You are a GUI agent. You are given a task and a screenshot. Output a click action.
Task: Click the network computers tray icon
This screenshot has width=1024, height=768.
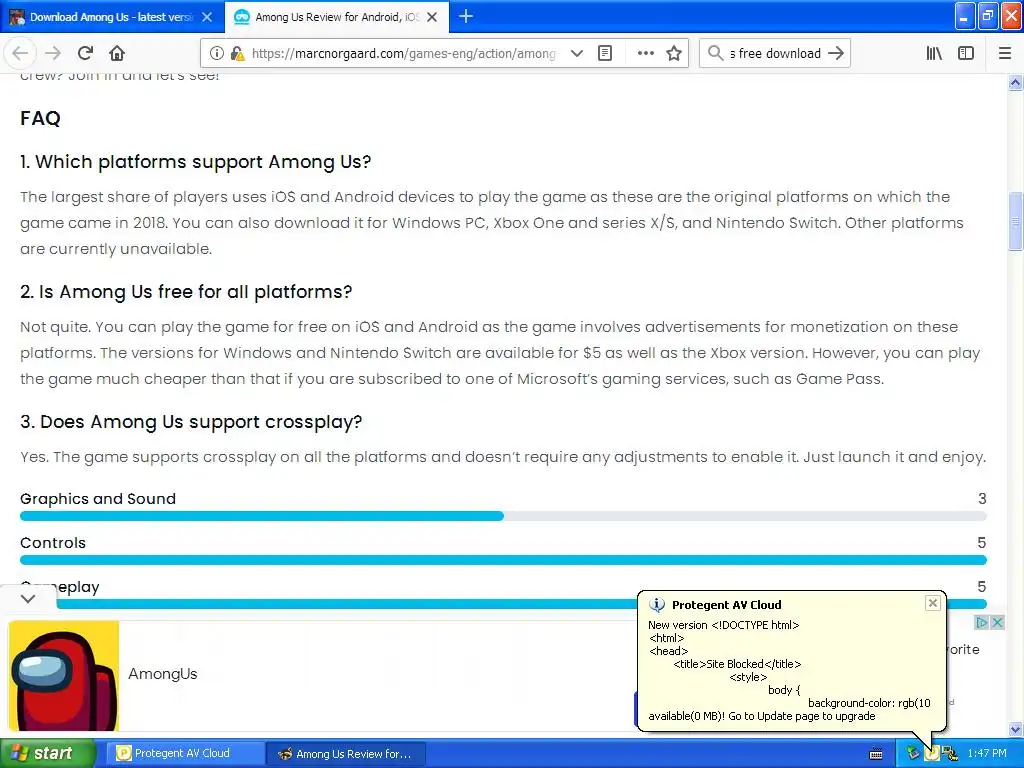950,754
